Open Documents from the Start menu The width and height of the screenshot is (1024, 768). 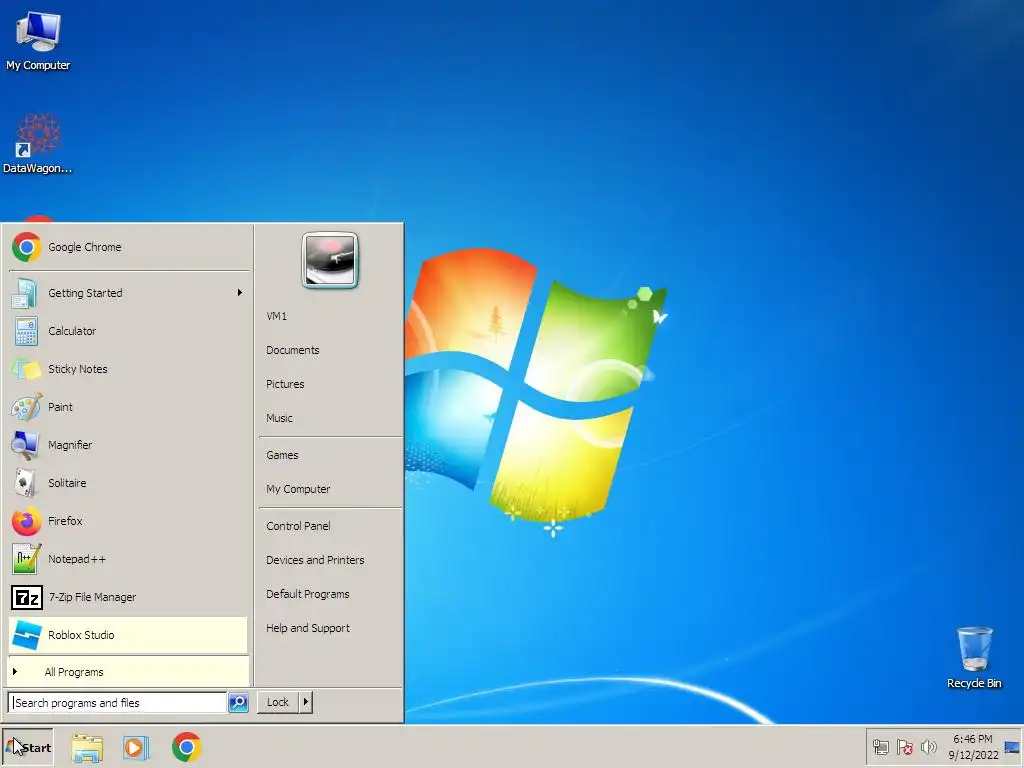click(293, 350)
